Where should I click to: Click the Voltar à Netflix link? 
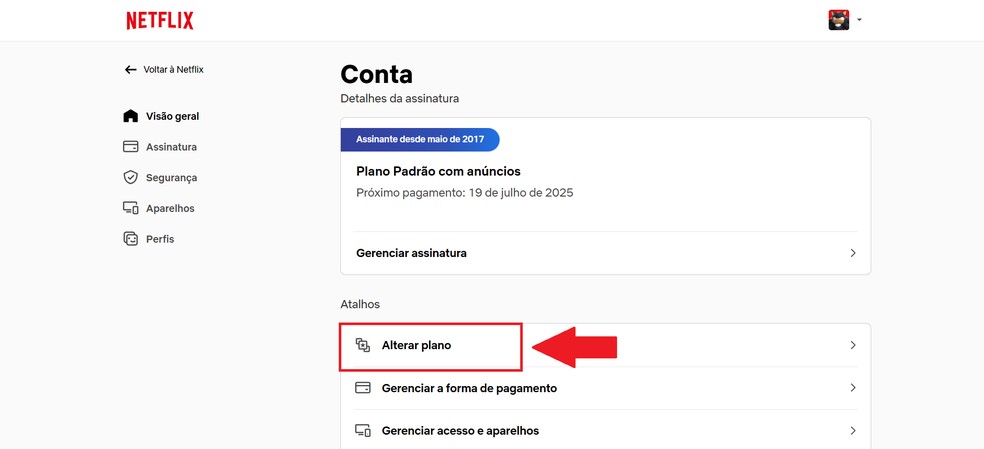click(173, 70)
